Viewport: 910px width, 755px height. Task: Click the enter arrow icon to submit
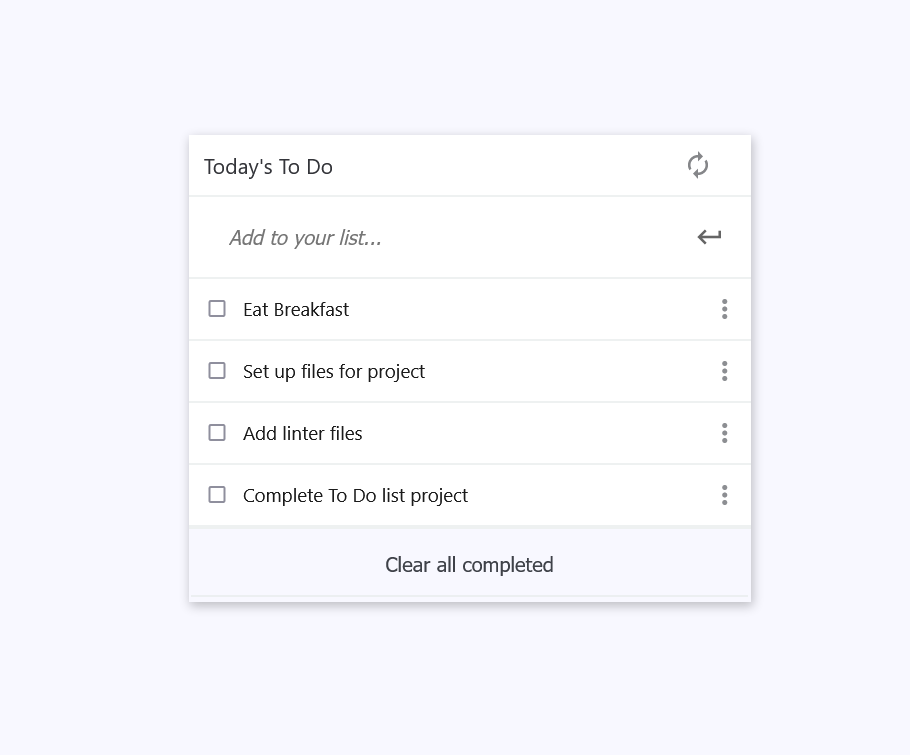pos(709,237)
